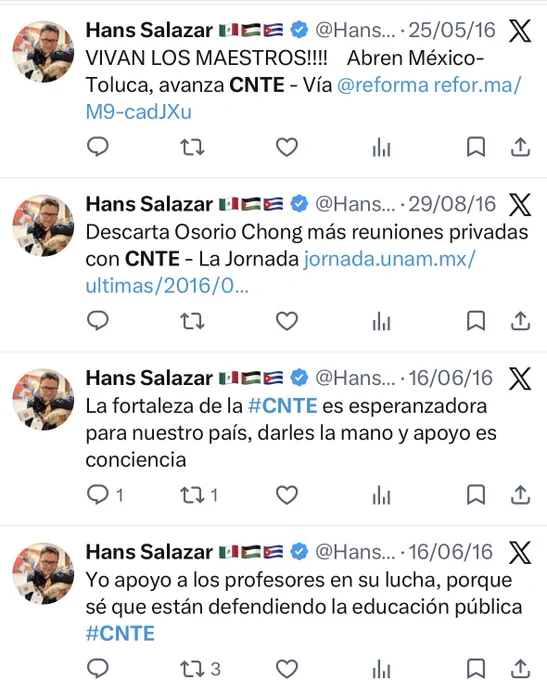Like the 'Yo apoyo a los profesores' tweet
This screenshot has height=680, width=547.
coord(287,668)
